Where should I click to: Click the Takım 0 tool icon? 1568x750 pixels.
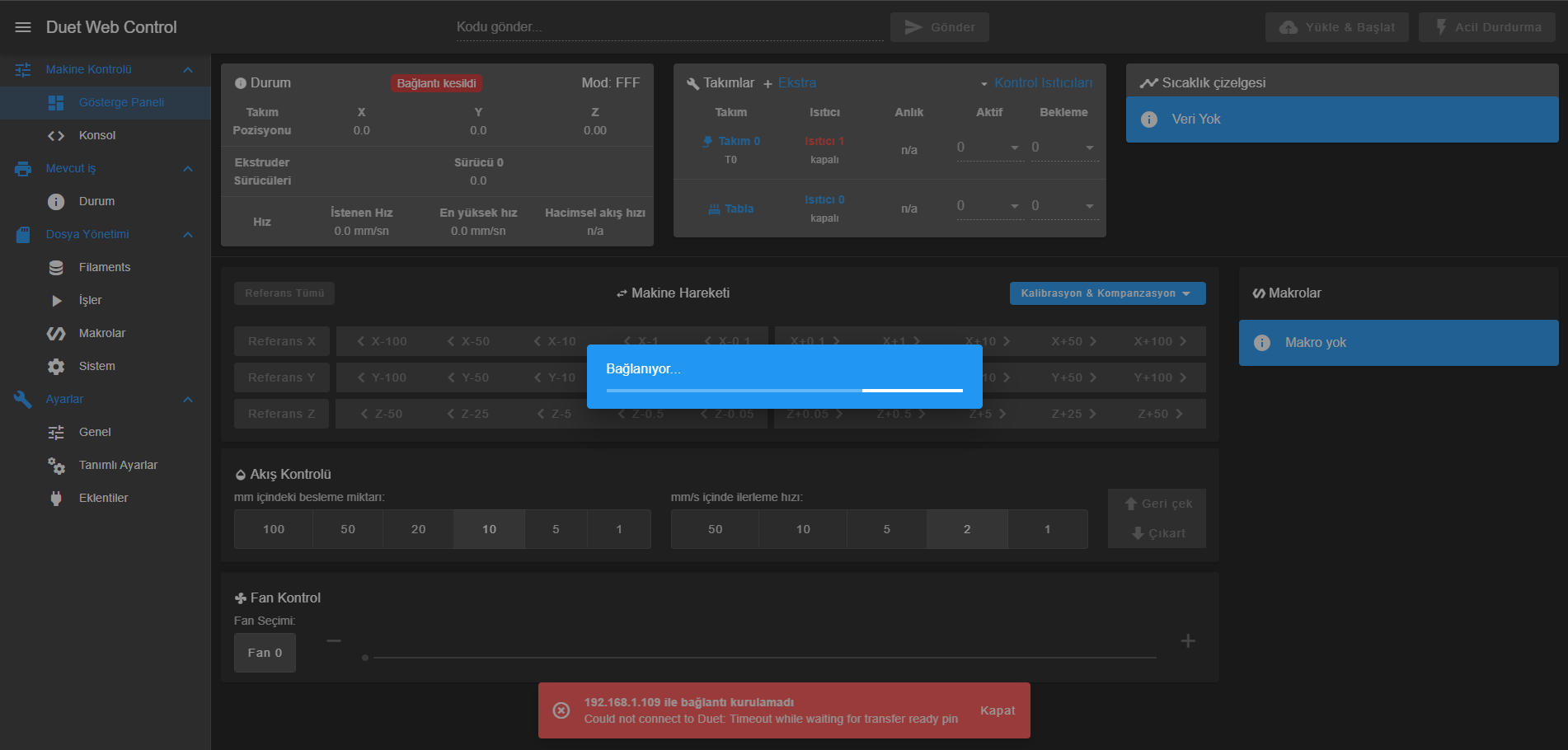[707, 142]
